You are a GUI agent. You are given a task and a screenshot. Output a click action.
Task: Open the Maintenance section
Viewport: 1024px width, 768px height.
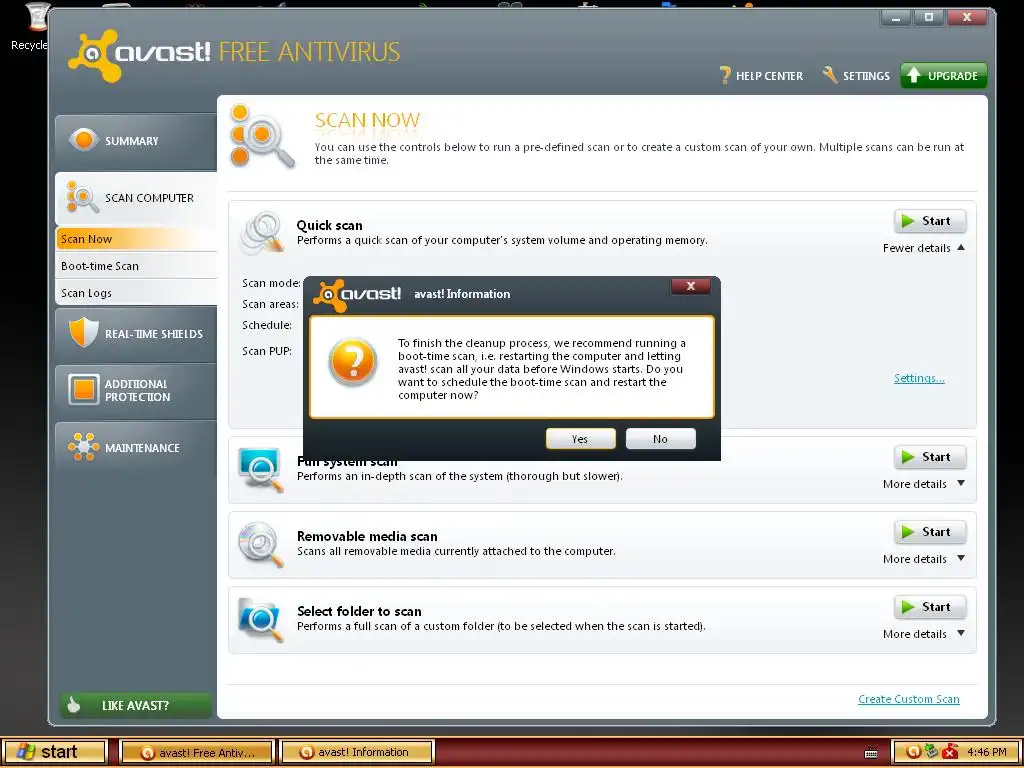pos(136,447)
